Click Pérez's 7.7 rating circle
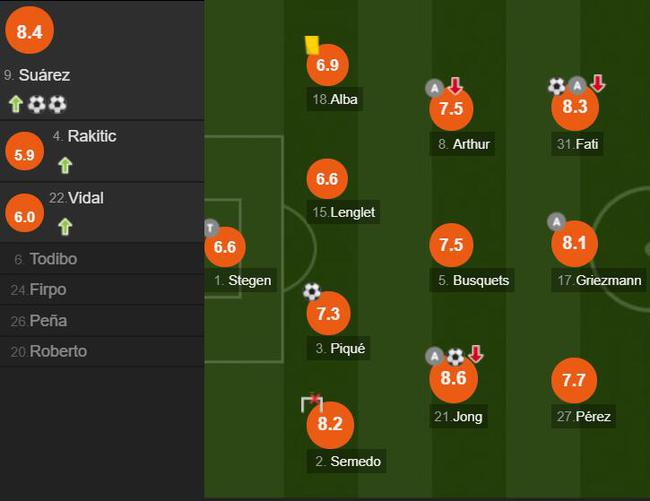 (x=574, y=379)
